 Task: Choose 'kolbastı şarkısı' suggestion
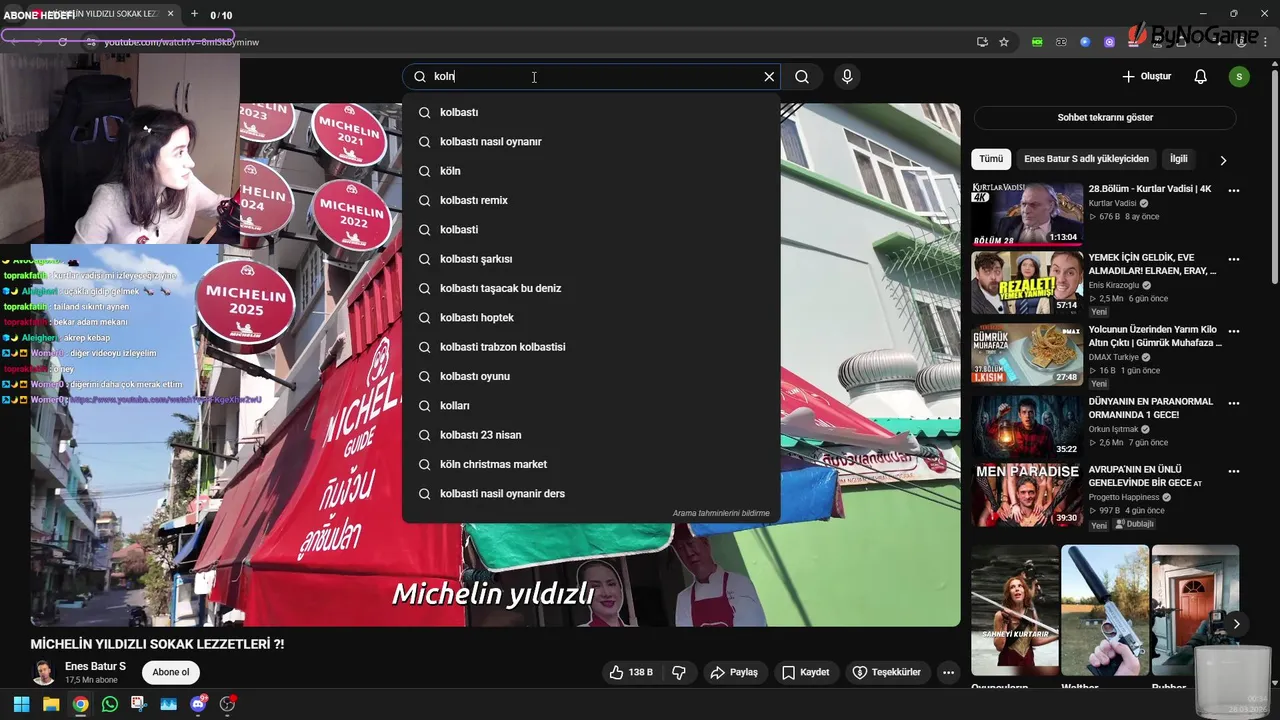pyautogui.click(x=591, y=259)
